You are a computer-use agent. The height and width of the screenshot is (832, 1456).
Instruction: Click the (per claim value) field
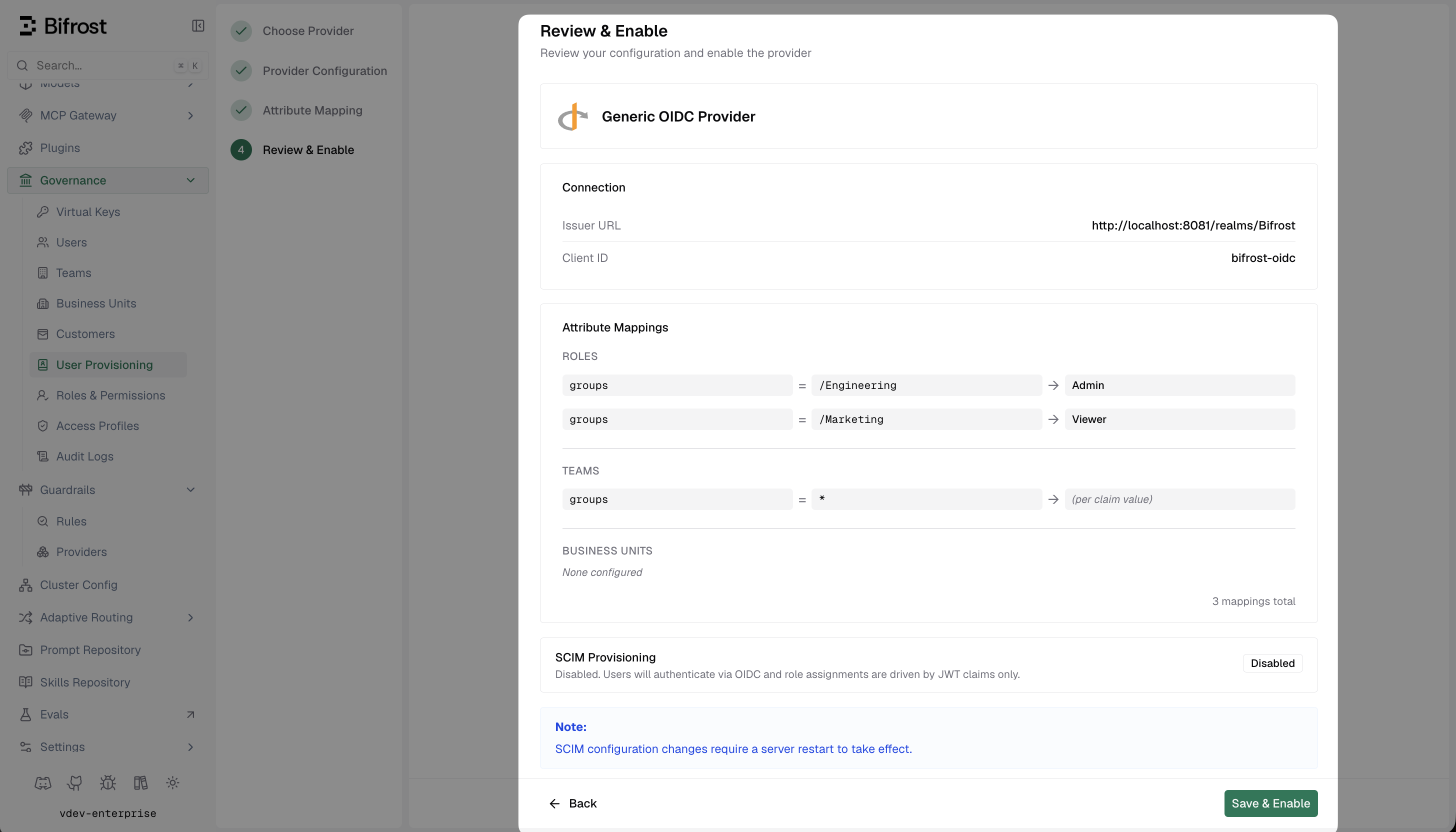pyautogui.click(x=1179, y=499)
